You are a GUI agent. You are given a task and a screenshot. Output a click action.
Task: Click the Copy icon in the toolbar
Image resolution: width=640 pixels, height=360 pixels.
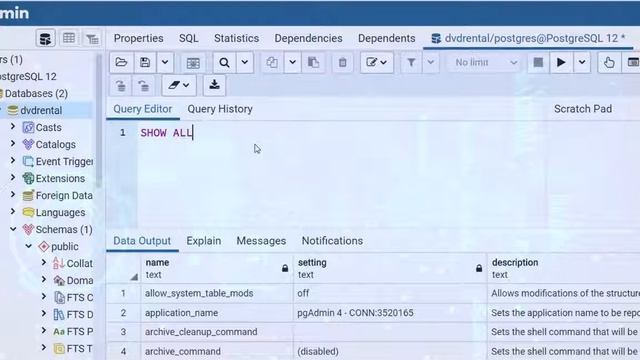click(272, 62)
